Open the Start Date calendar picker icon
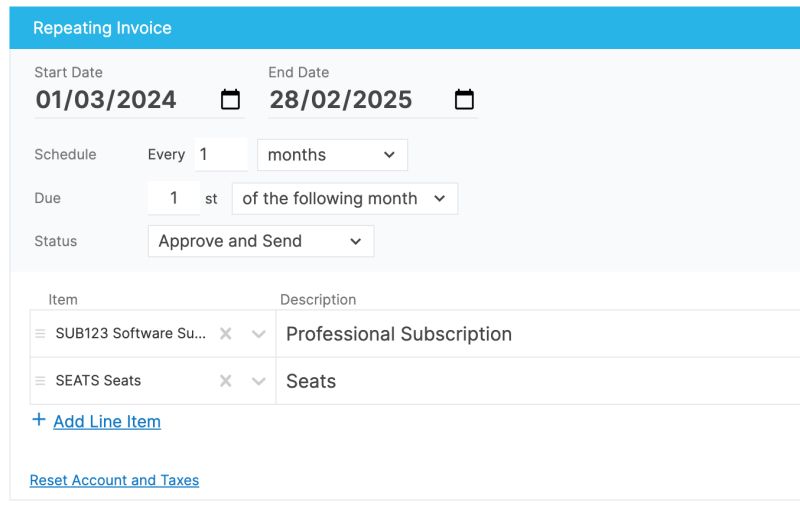This screenshot has width=800, height=510. pyautogui.click(x=230, y=100)
